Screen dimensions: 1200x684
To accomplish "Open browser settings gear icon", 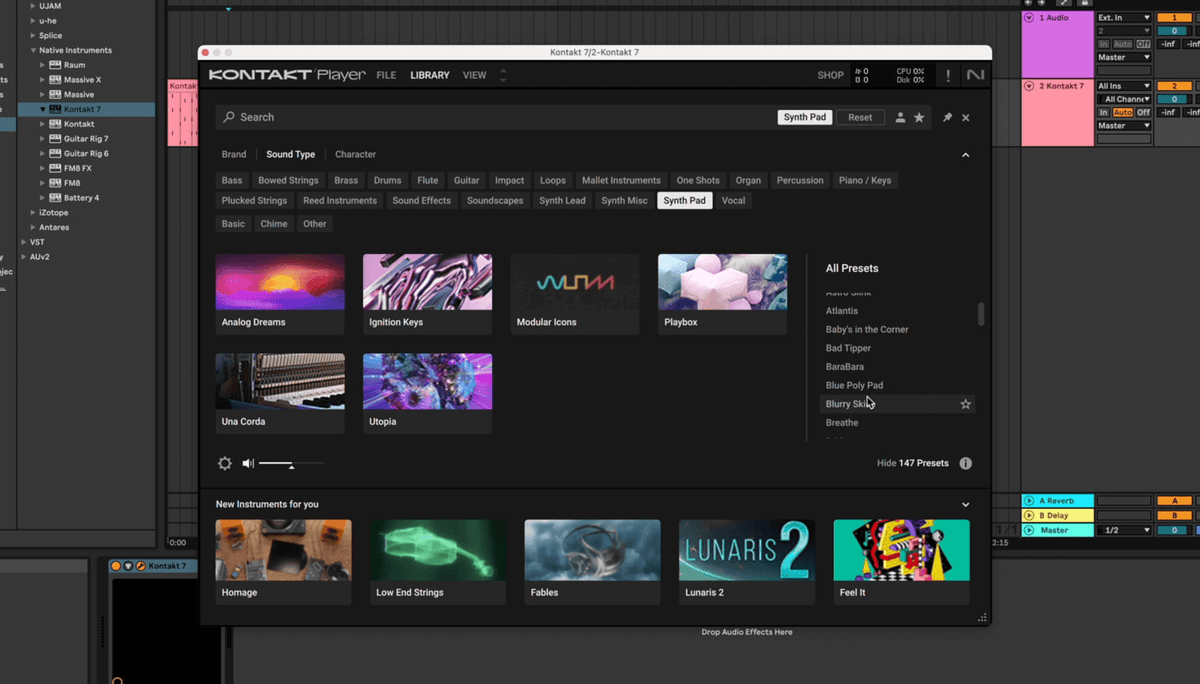I will [225, 463].
